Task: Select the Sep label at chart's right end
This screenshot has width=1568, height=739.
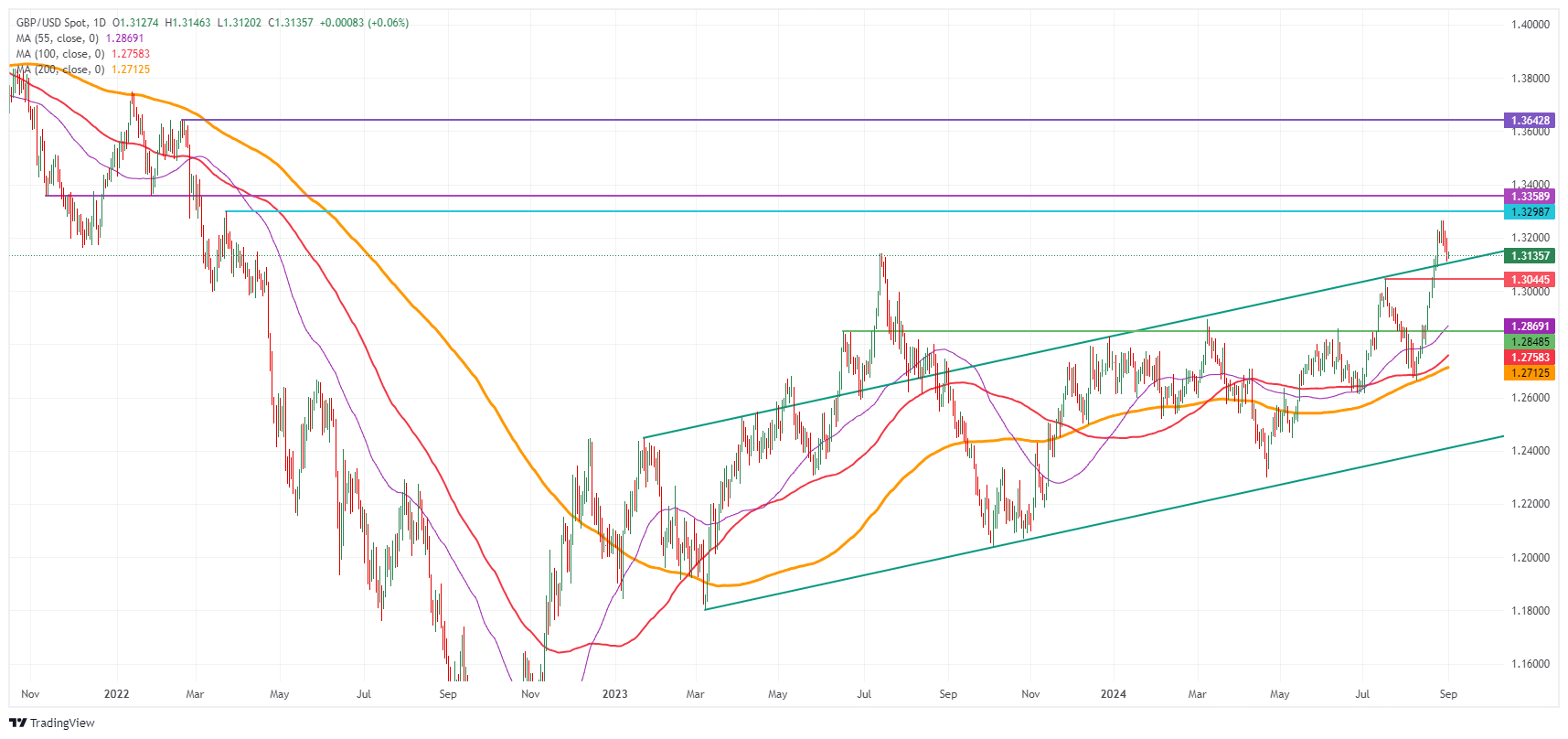Action: 1448,694
